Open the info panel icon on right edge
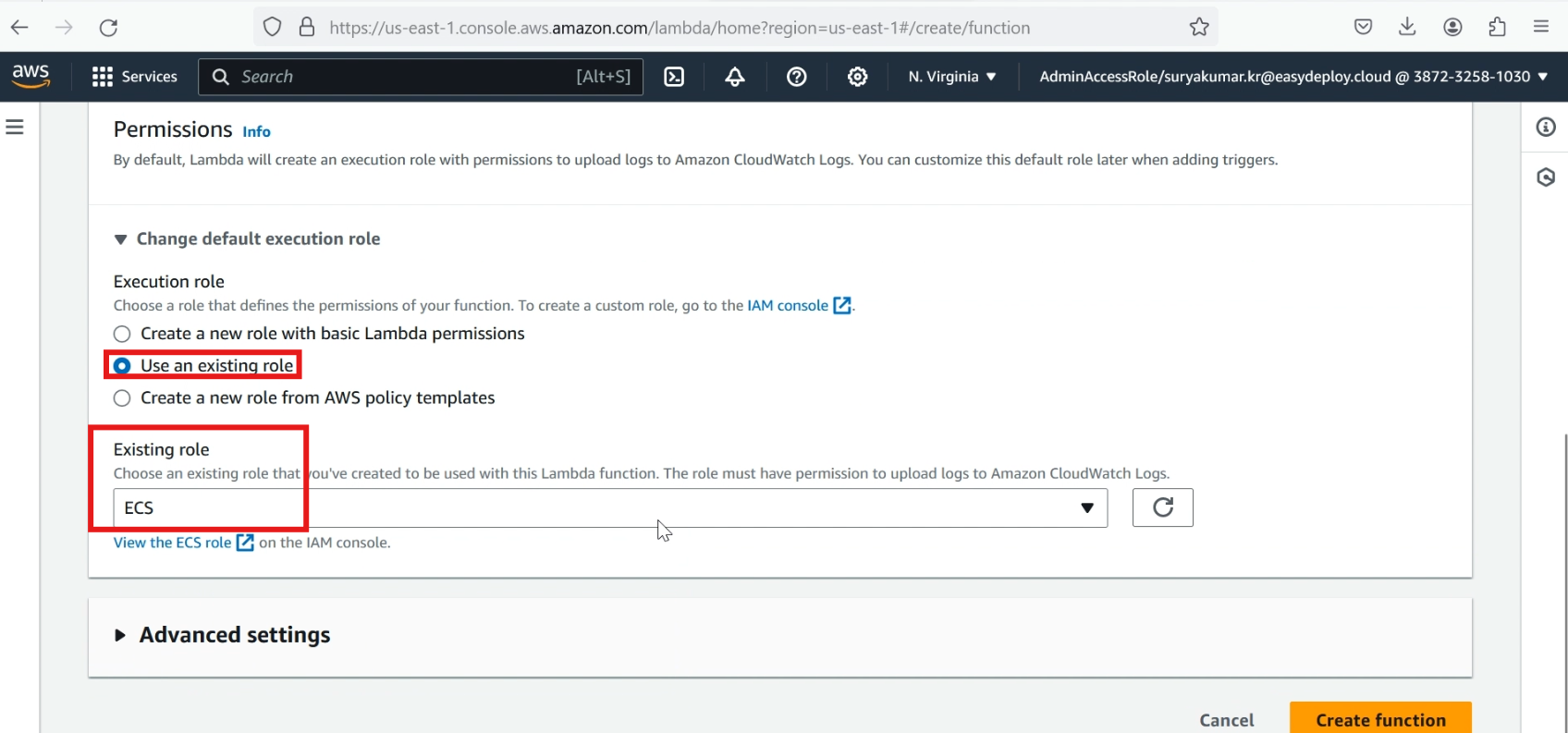1568x733 pixels. click(x=1546, y=127)
